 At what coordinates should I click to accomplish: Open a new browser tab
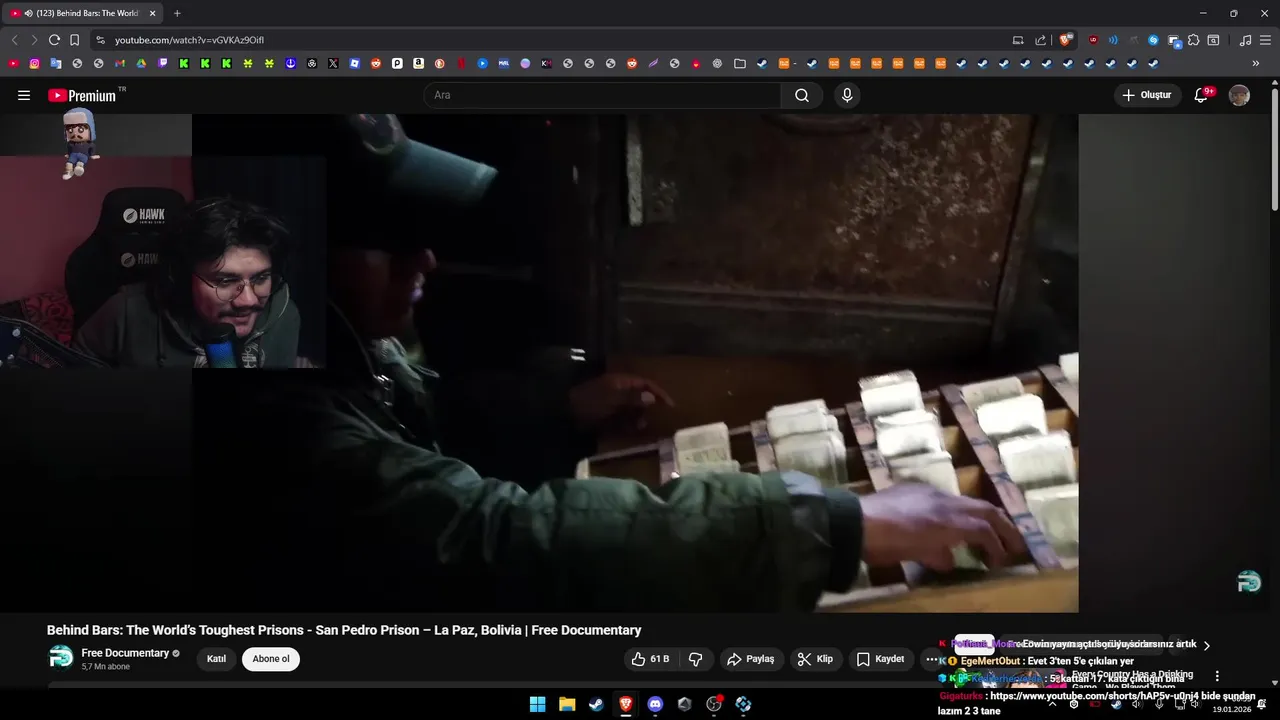click(x=177, y=13)
